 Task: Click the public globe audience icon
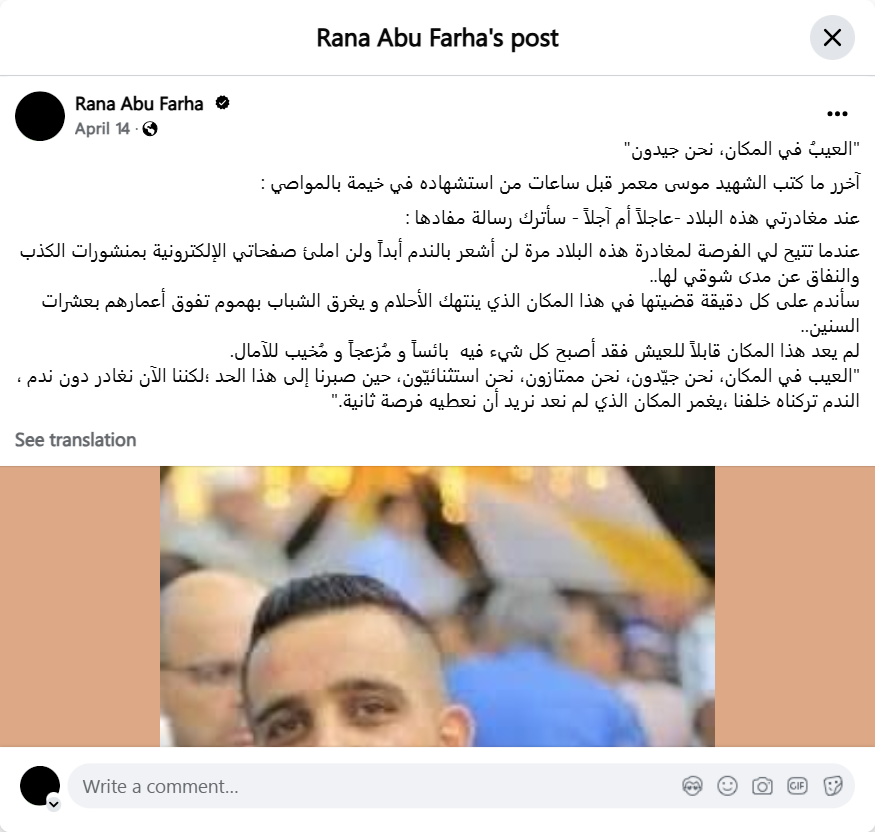coord(150,129)
